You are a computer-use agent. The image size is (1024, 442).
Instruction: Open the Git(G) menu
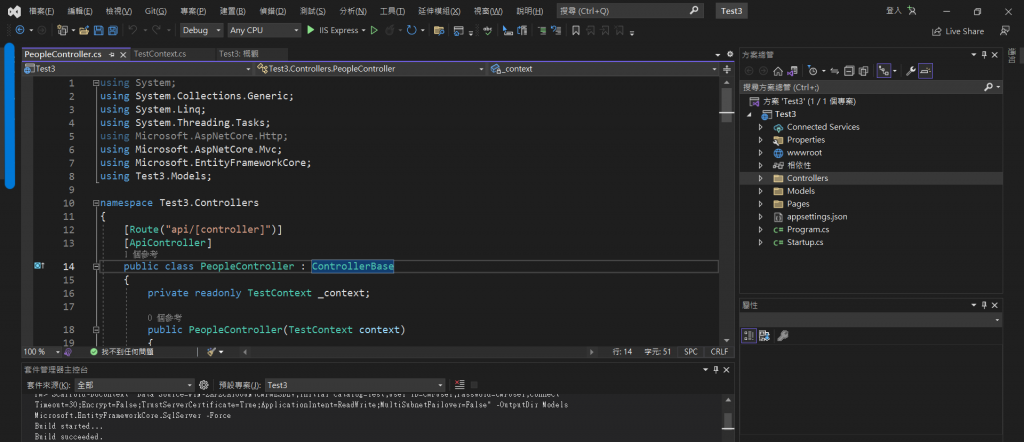(155, 10)
